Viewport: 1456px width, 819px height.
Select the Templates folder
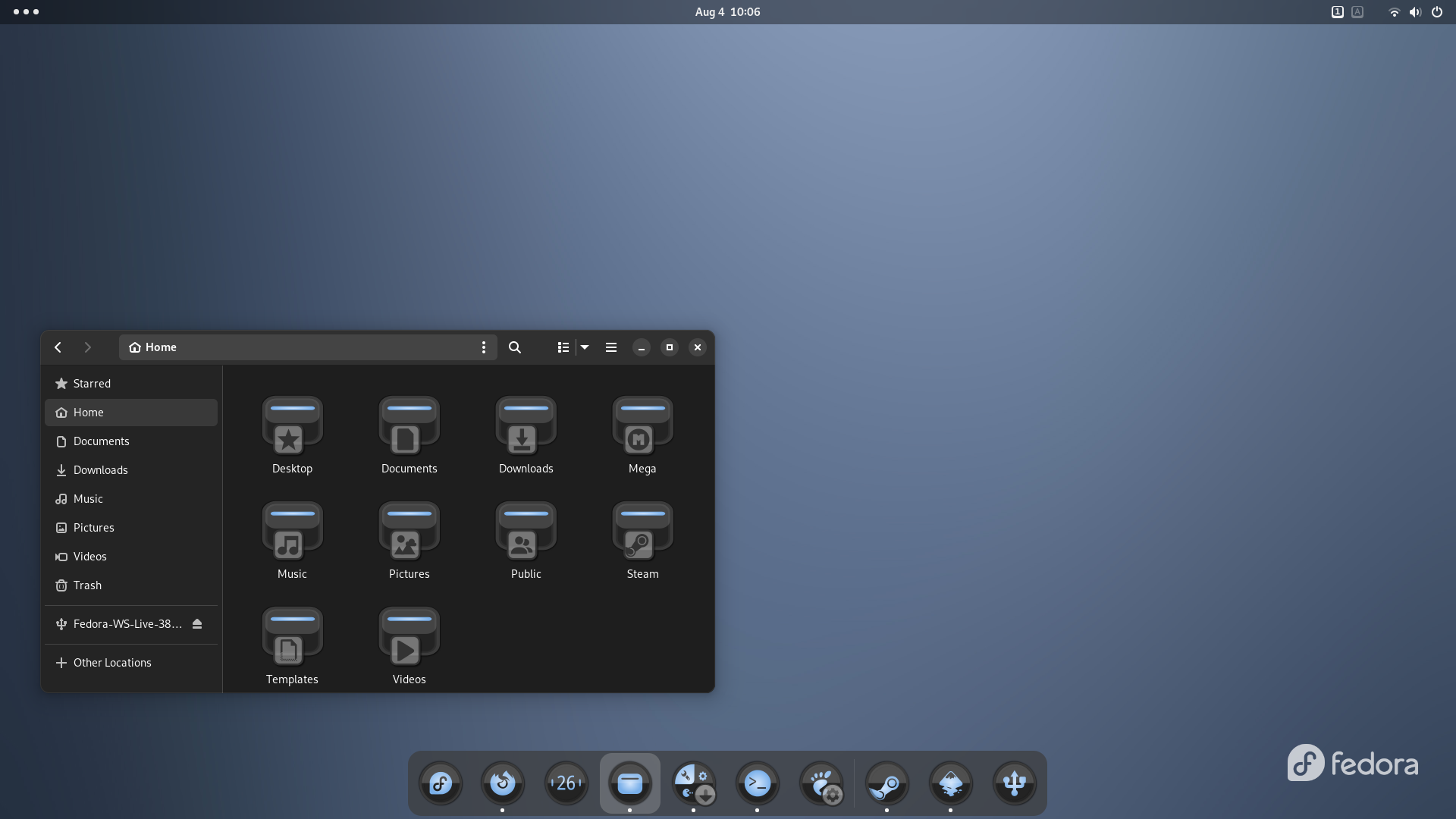tap(292, 645)
